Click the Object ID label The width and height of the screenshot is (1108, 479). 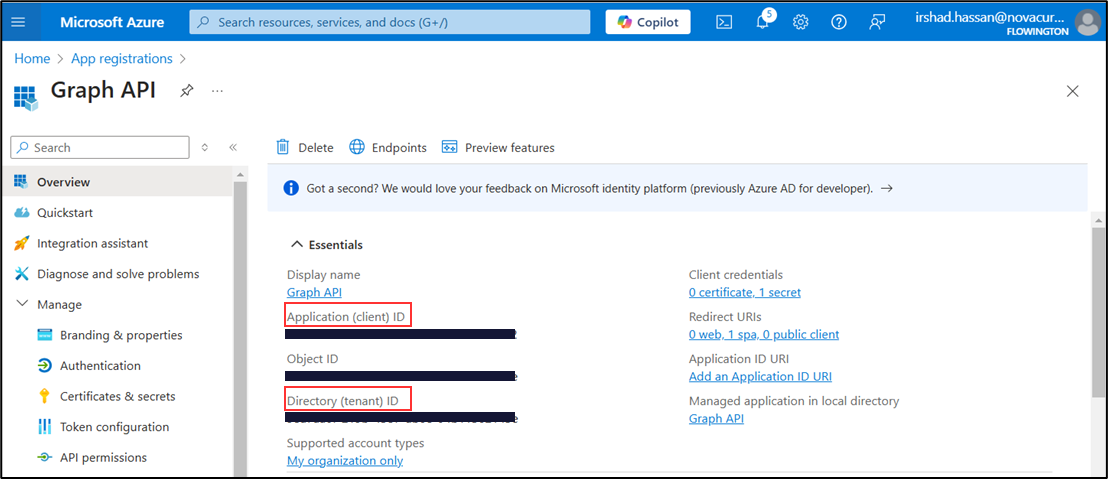(312, 359)
